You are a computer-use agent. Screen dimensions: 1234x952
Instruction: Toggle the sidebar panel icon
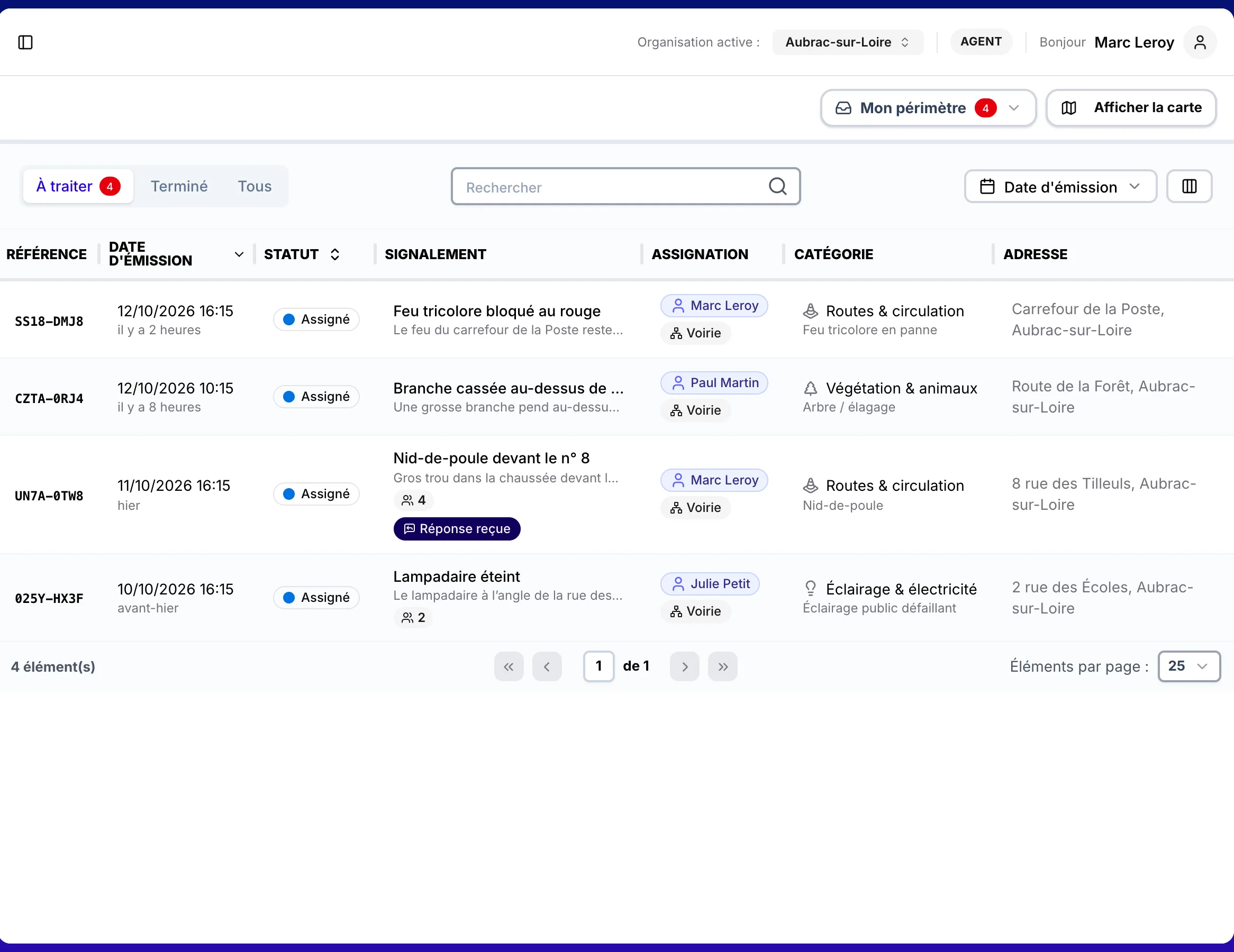(25, 42)
